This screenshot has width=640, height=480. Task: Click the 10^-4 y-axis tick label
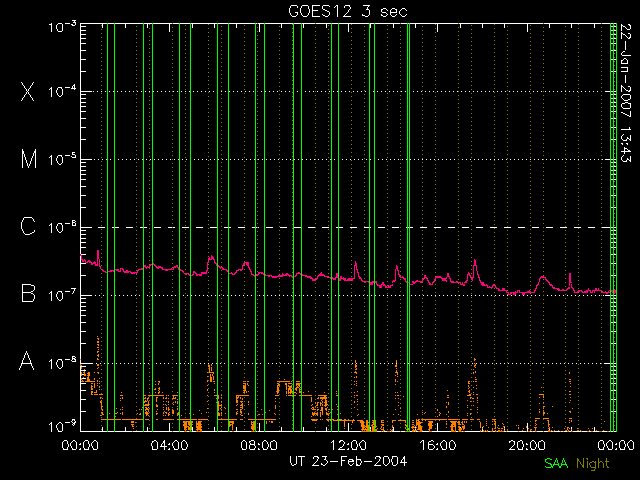[62, 91]
